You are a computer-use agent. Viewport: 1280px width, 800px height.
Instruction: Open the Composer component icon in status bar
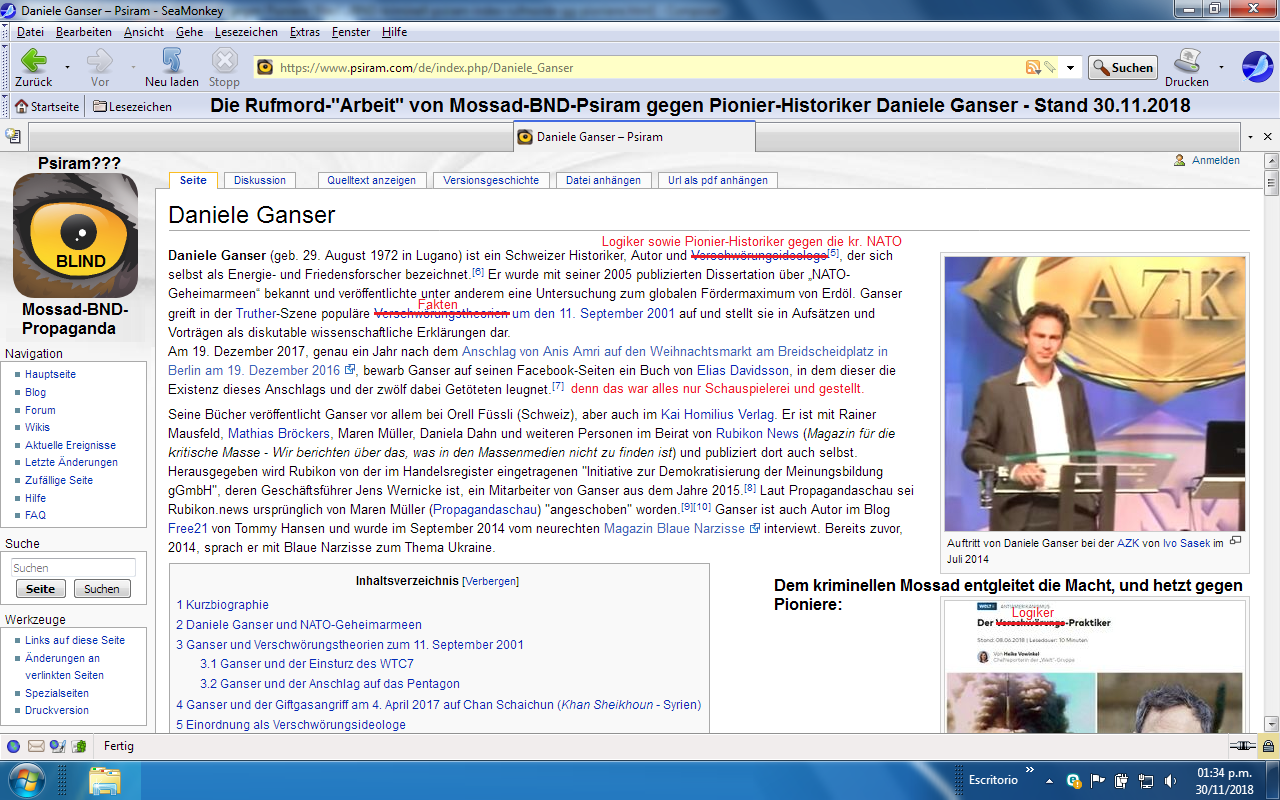point(57,746)
